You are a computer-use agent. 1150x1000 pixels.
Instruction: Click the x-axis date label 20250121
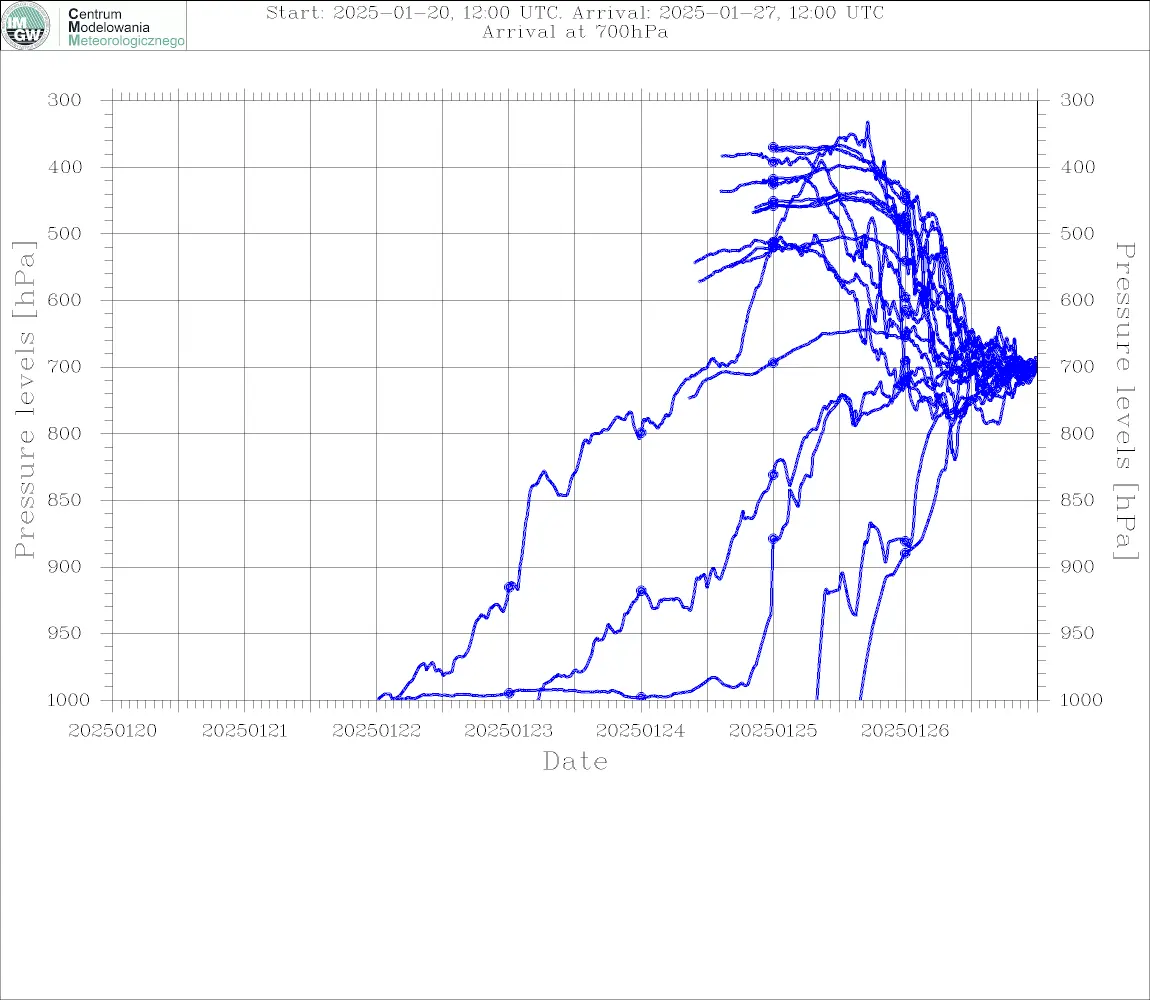[244, 731]
